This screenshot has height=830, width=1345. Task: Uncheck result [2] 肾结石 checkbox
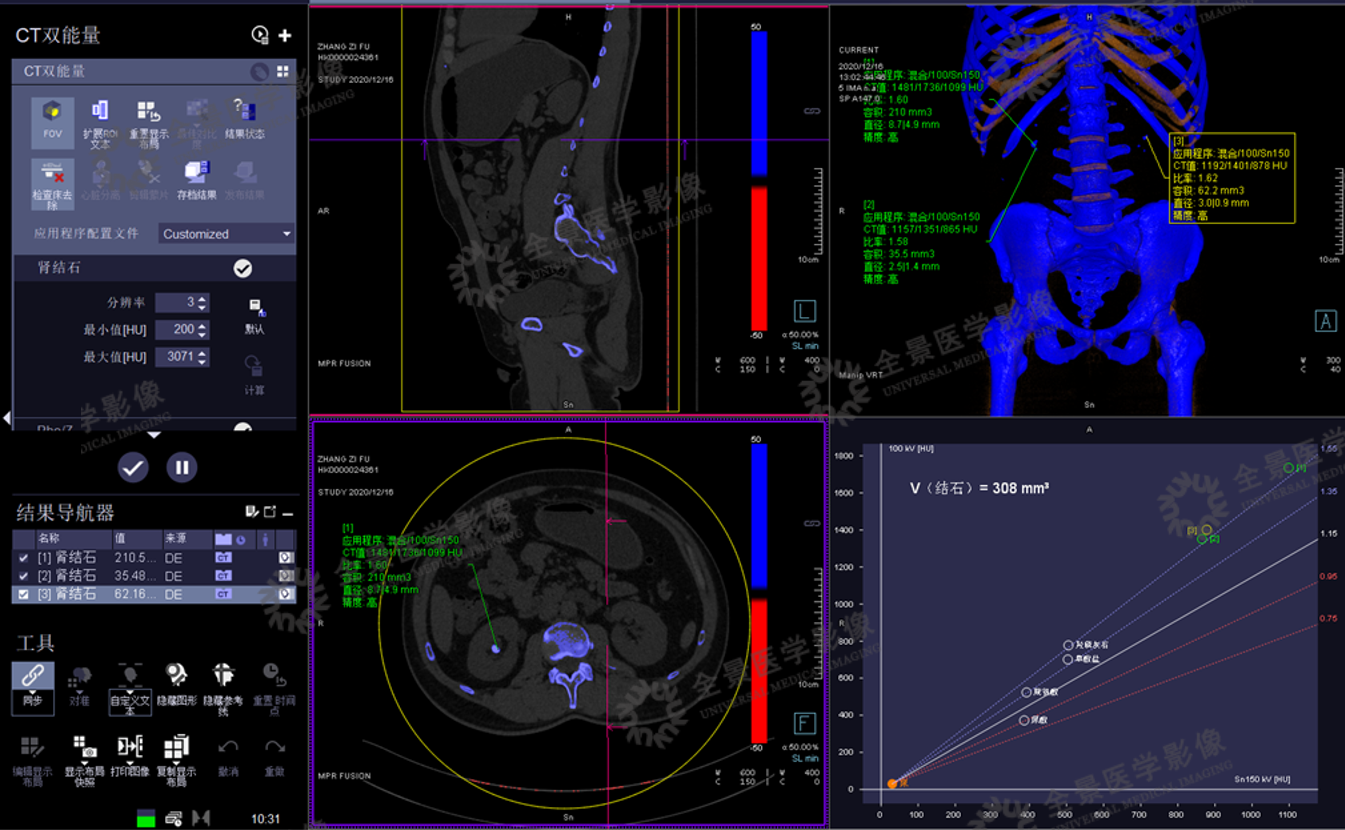(24, 576)
